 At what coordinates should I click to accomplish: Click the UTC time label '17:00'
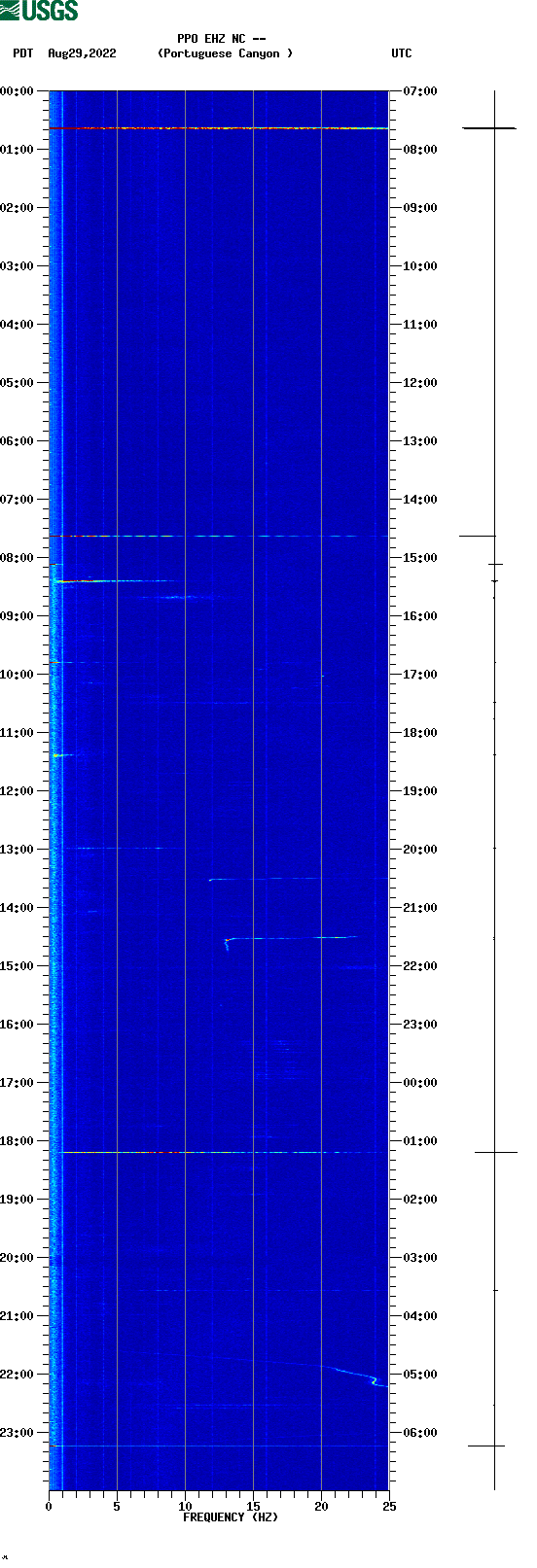click(x=420, y=675)
